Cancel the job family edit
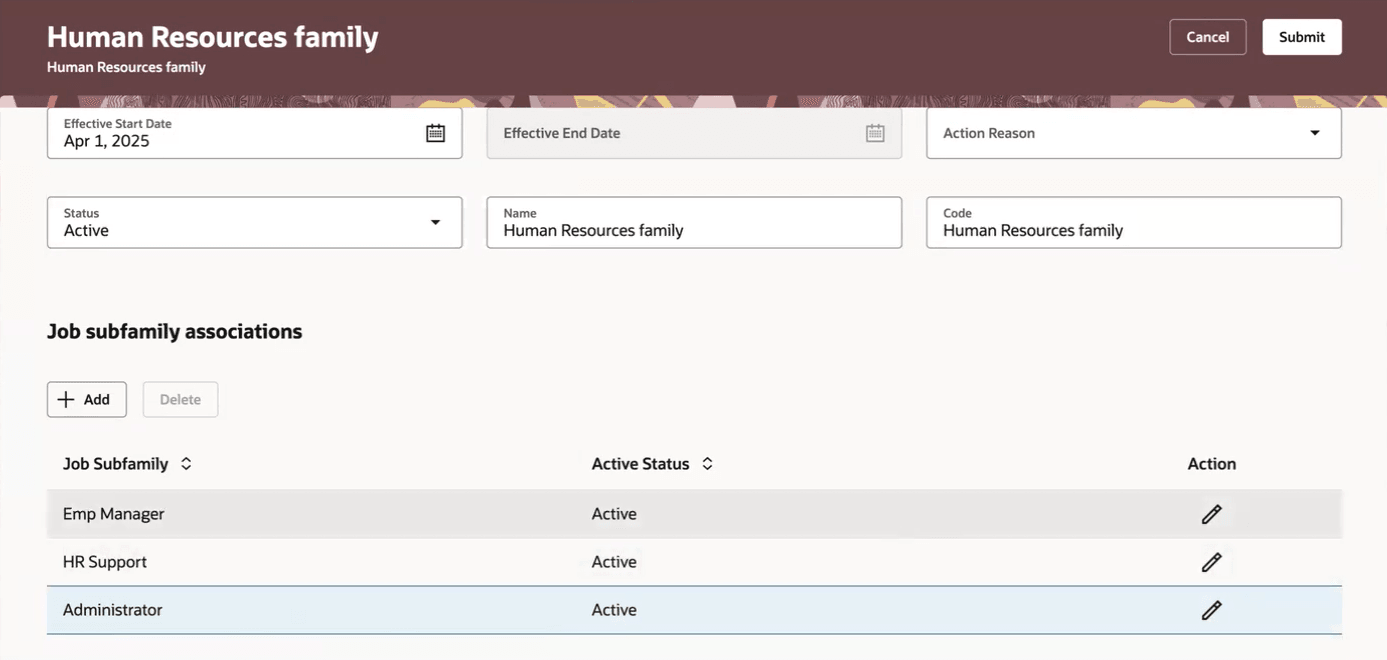This screenshot has width=1387, height=660. pos(1208,37)
